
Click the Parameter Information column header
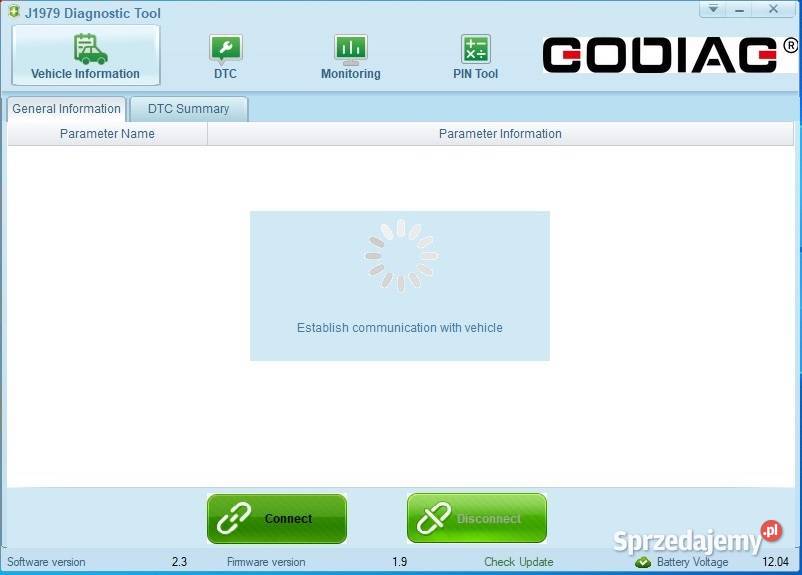tap(500, 134)
